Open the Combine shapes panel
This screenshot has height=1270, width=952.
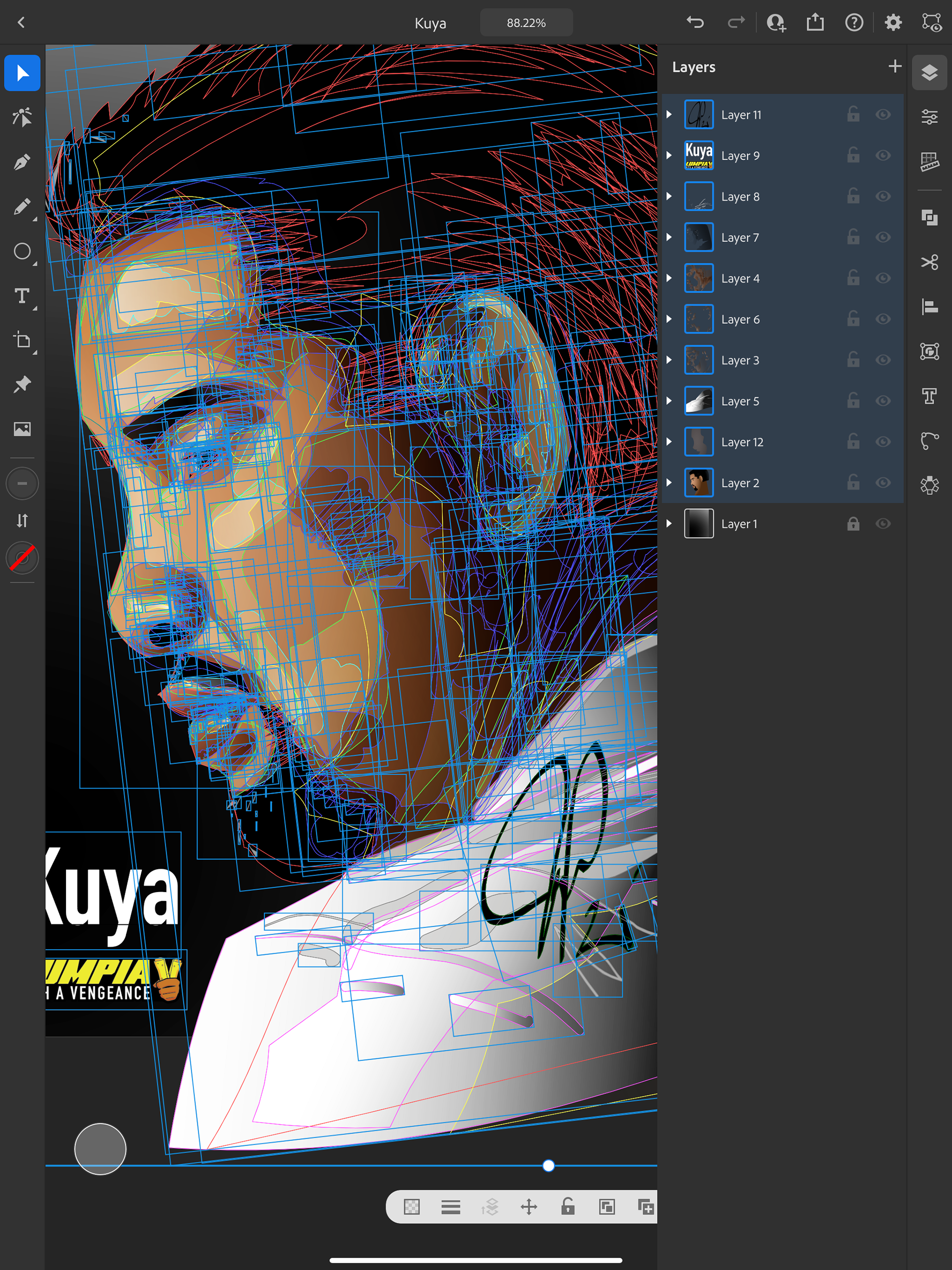click(x=930, y=218)
